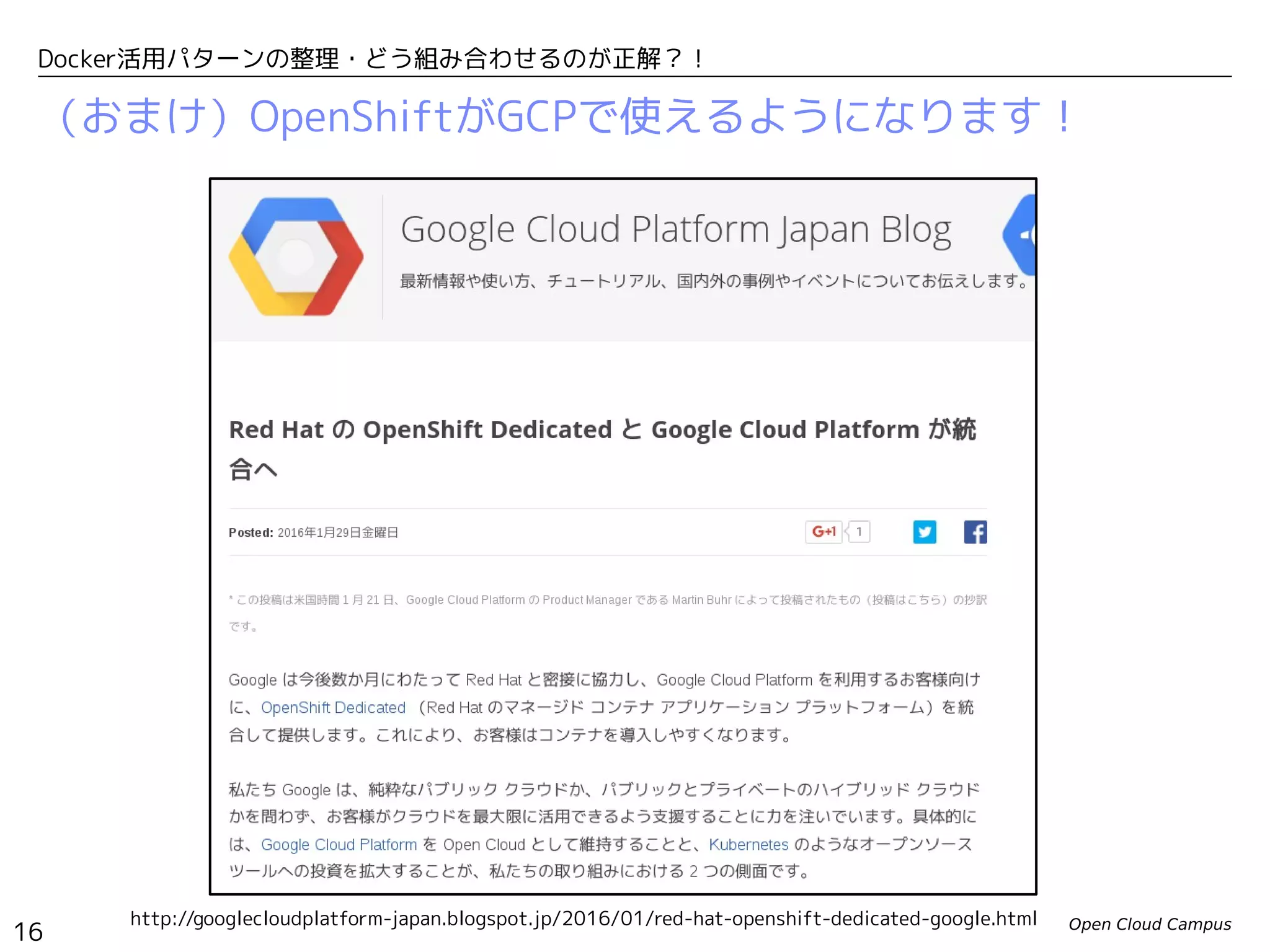The width and height of the screenshot is (1270, 952).
Task: Click the Google Cloud Platform hexagon logo
Action: pyautogui.click(x=296, y=257)
